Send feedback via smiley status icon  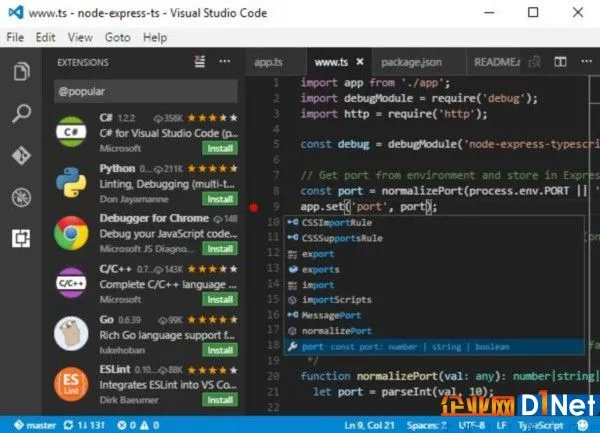583,425
